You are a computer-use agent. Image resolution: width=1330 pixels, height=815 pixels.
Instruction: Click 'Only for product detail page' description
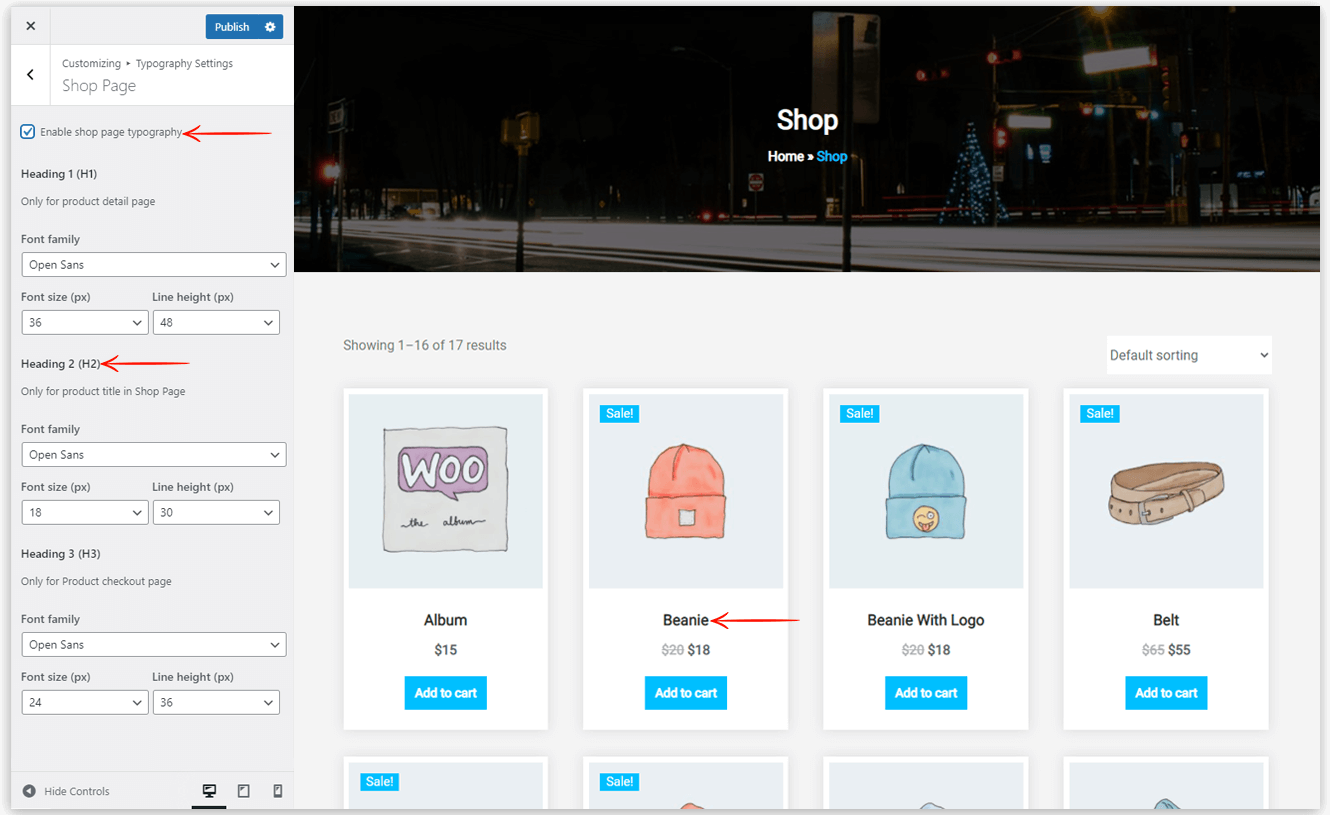88,202
